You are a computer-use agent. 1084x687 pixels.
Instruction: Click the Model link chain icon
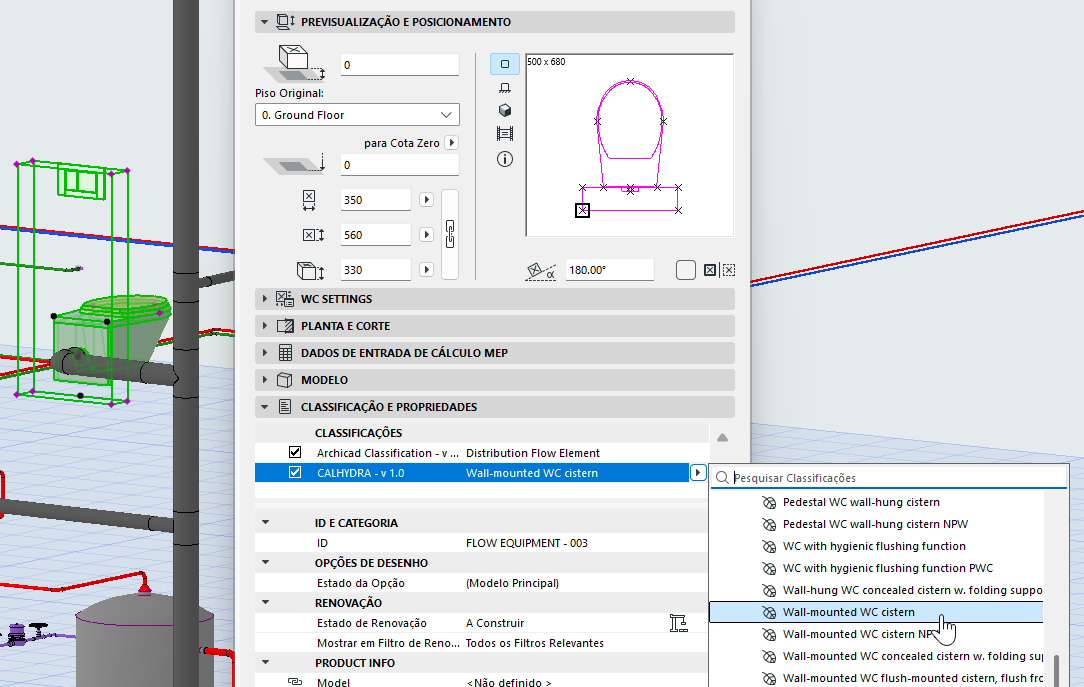pos(295,682)
